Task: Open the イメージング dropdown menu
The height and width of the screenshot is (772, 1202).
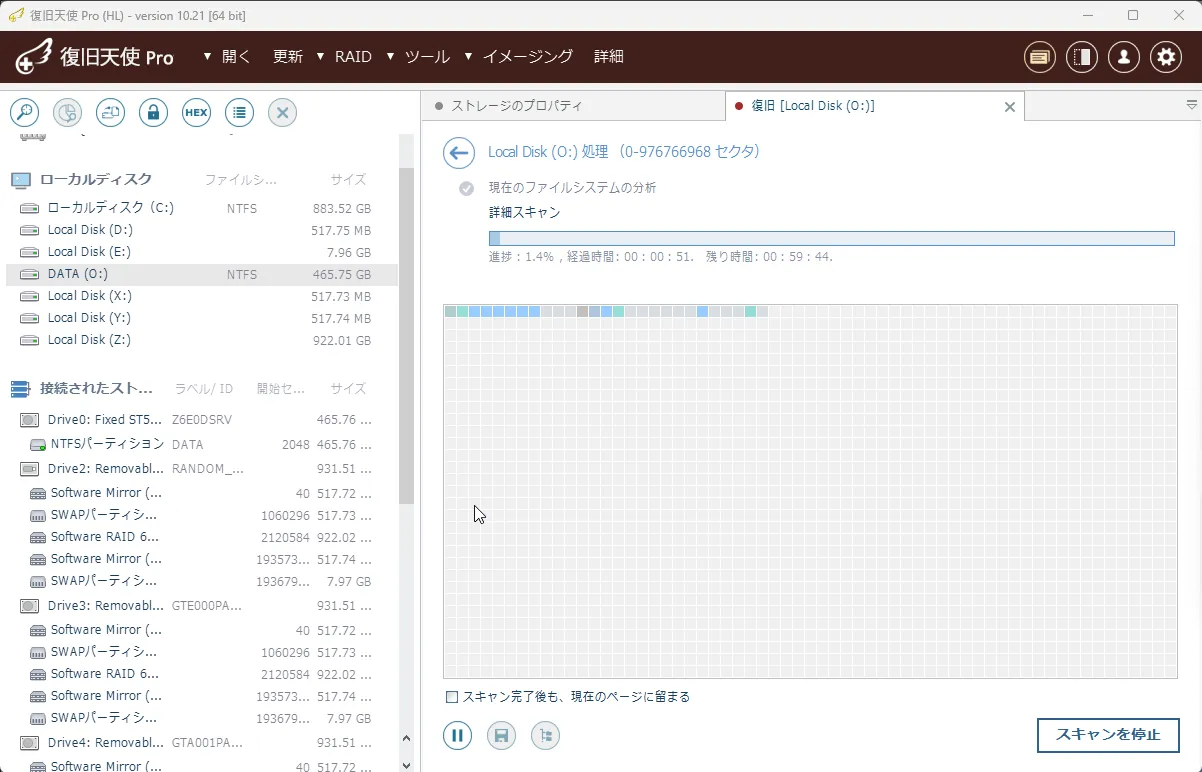Action: pos(518,57)
